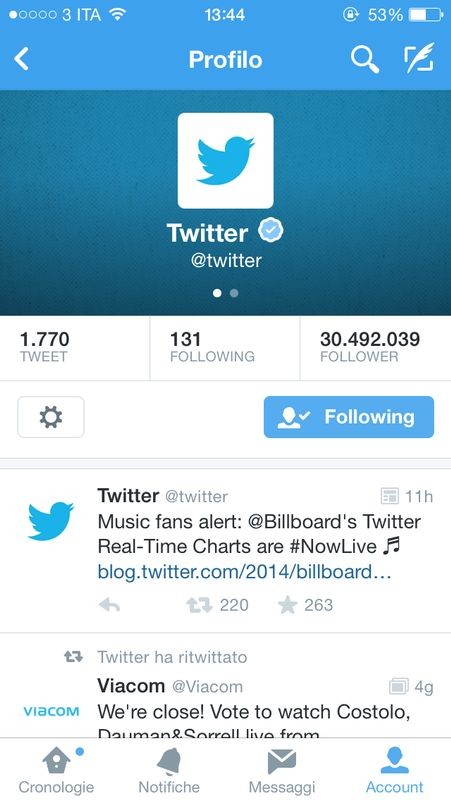Favorite the Billboard tweet with star
The width and height of the screenshot is (451, 800).
[287, 605]
